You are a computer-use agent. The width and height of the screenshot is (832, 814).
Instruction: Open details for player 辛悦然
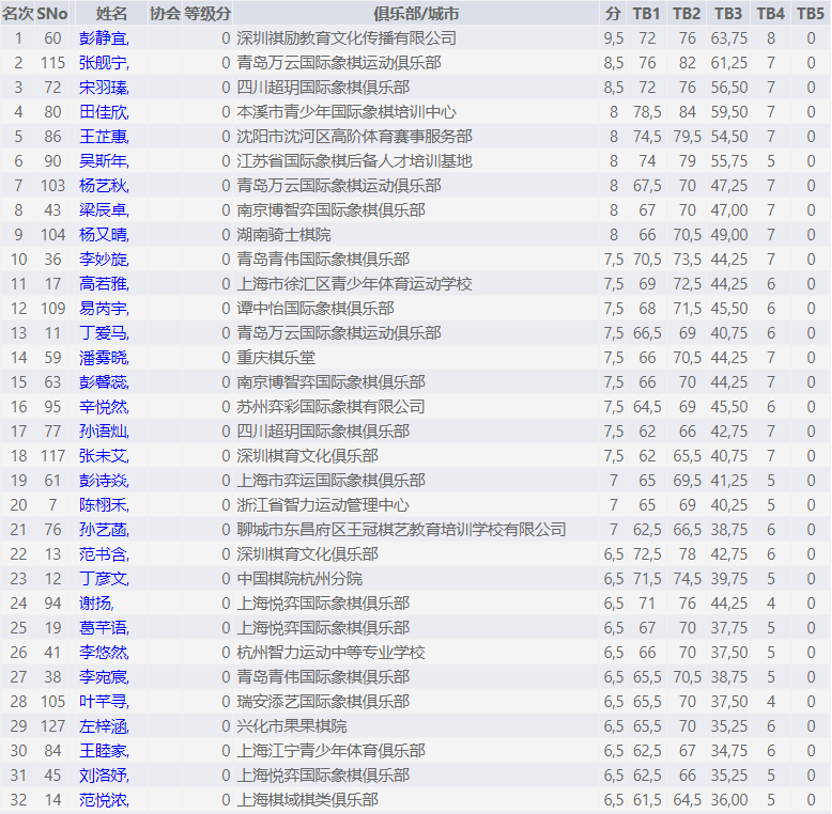tap(104, 407)
